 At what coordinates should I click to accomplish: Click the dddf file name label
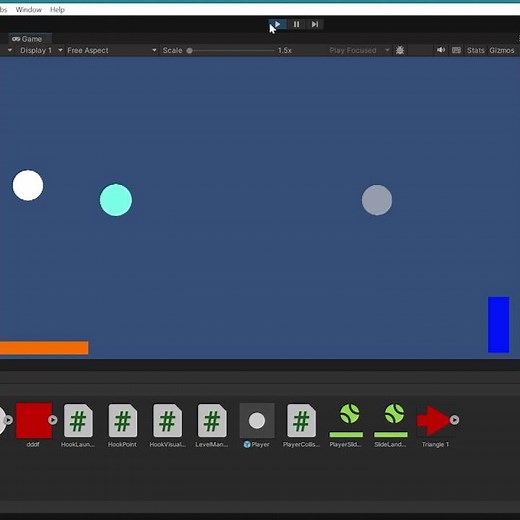tap(33, 444)
